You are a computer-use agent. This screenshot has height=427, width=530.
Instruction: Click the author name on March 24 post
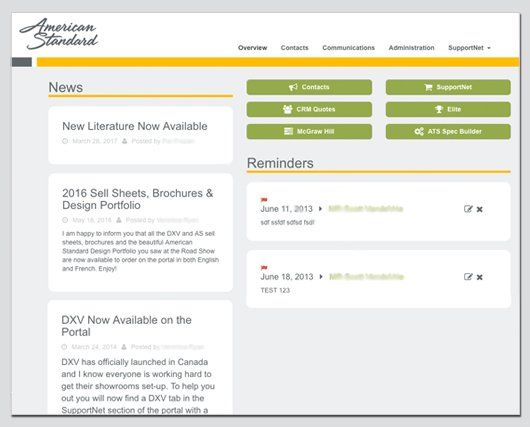click(183, 347)
